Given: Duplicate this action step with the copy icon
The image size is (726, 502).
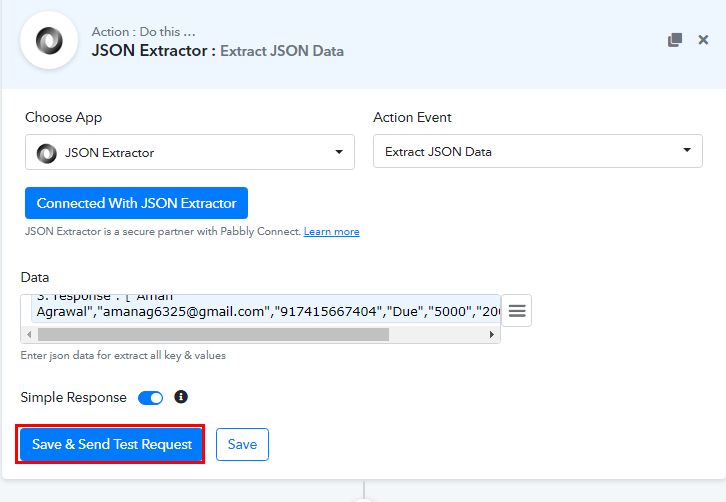Looking at the screenshot, I should coord(675,40).
